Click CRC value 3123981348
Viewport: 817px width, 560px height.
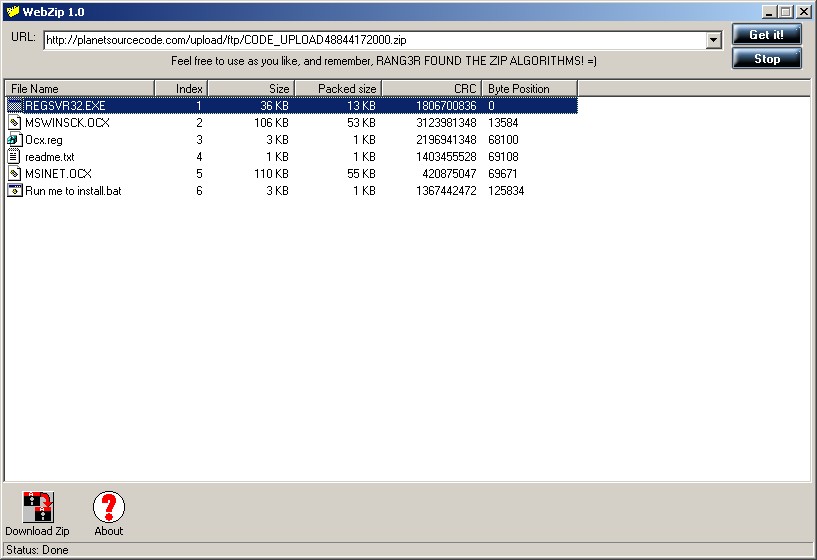pos(446,123)
